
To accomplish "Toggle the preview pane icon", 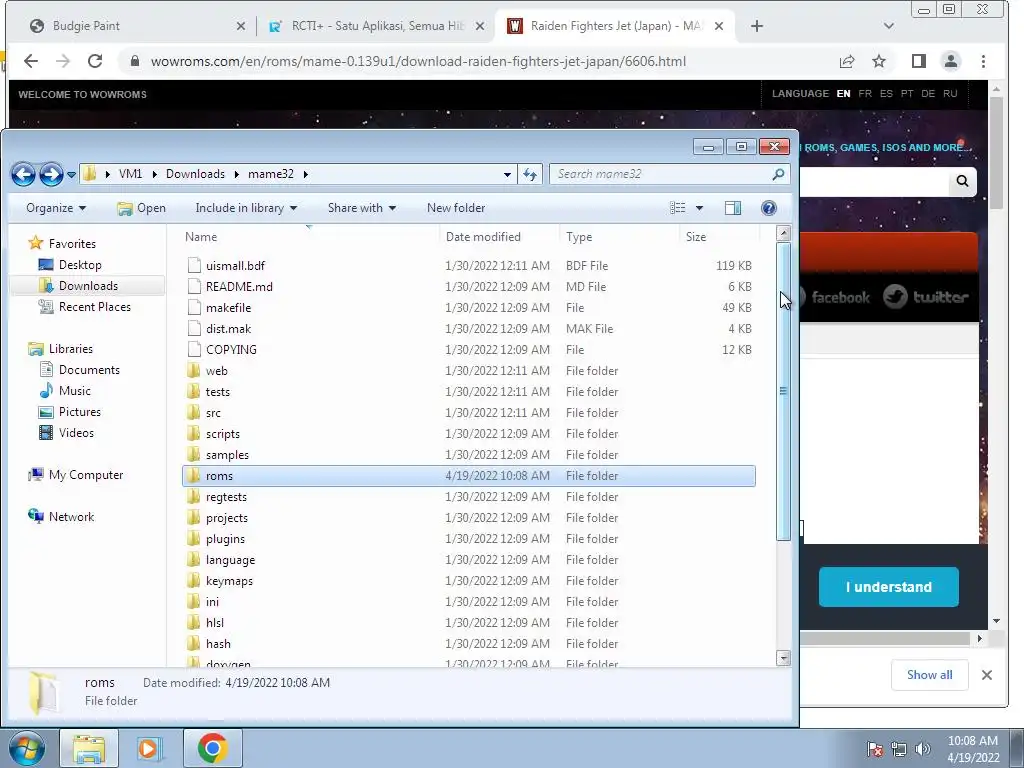I will point(733,208).
